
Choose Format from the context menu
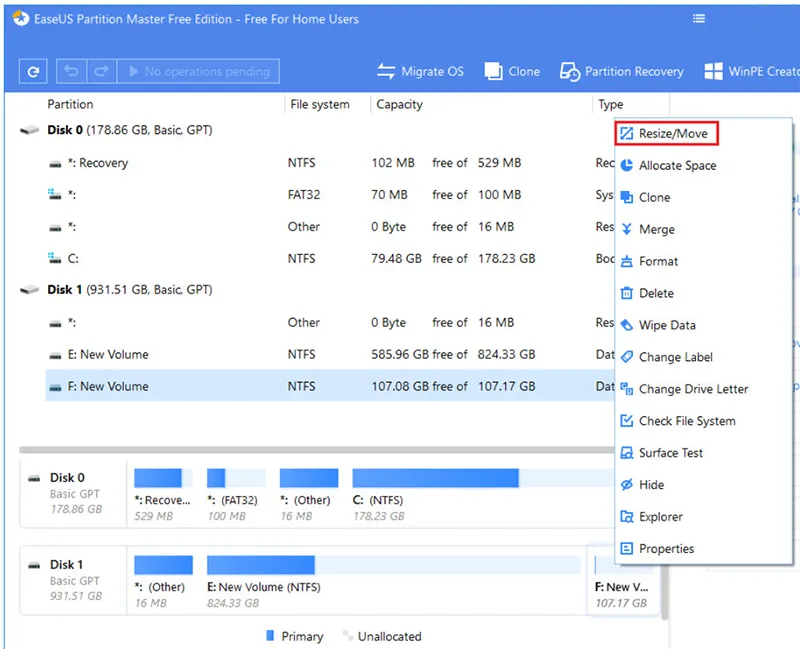tap(704, 261)
